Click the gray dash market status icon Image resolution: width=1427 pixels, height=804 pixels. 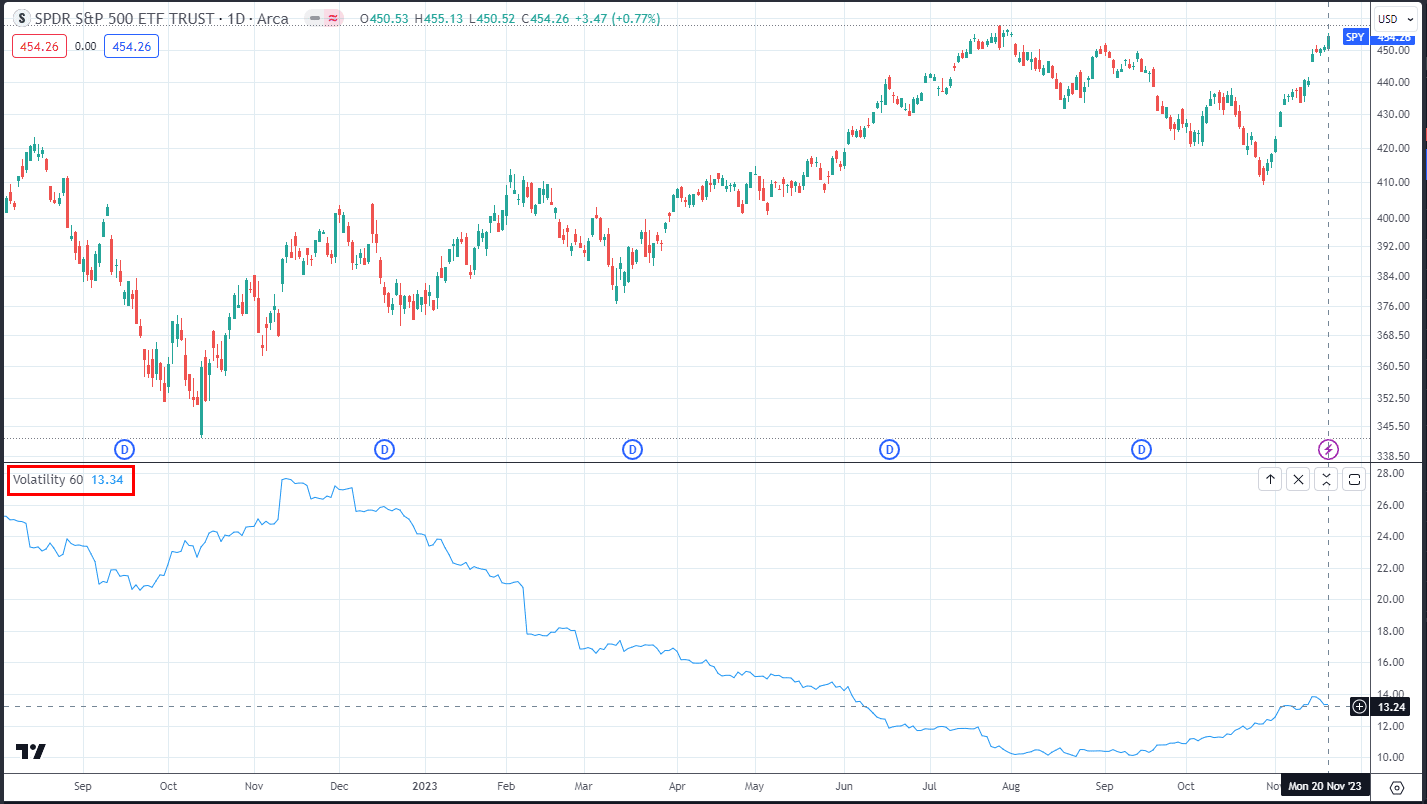[x=314, y=19]
